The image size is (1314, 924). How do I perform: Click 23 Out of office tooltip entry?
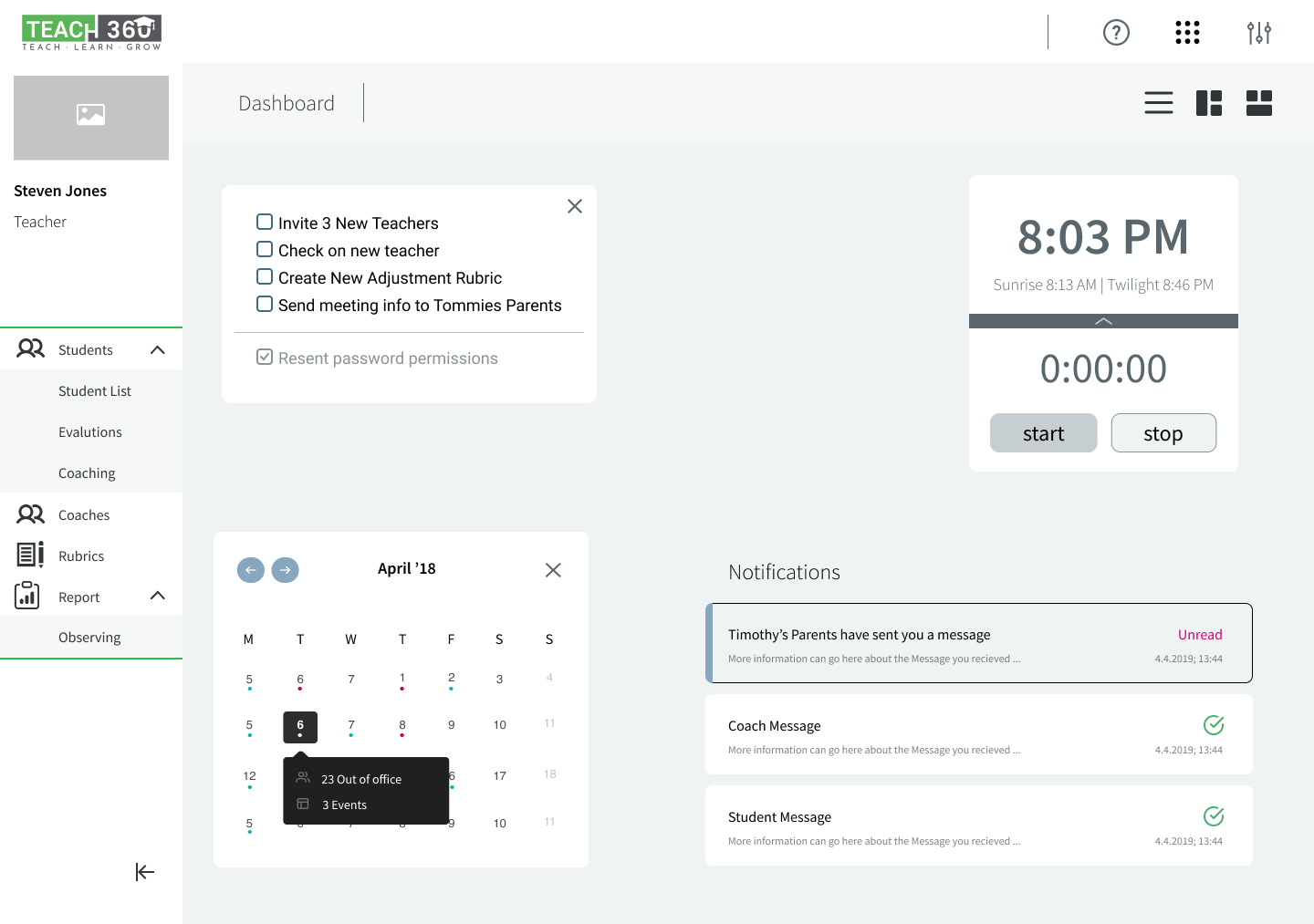pos(361,779)
